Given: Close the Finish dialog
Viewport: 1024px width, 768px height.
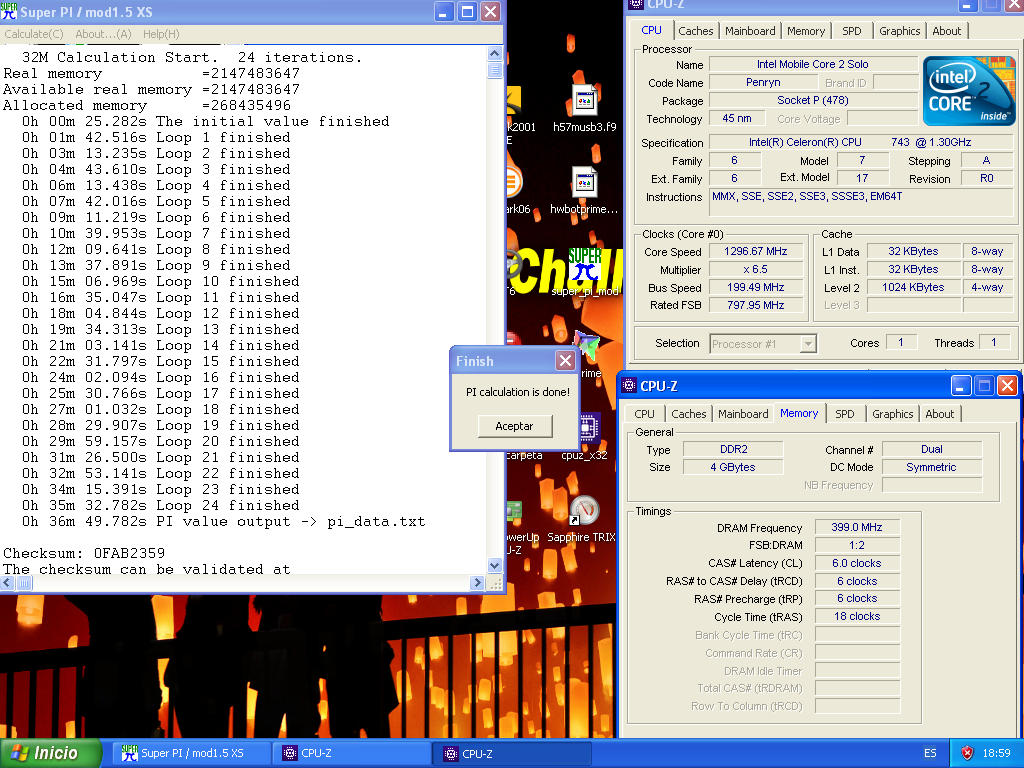Looking at the screenshot, I should [x=565, y=360].
